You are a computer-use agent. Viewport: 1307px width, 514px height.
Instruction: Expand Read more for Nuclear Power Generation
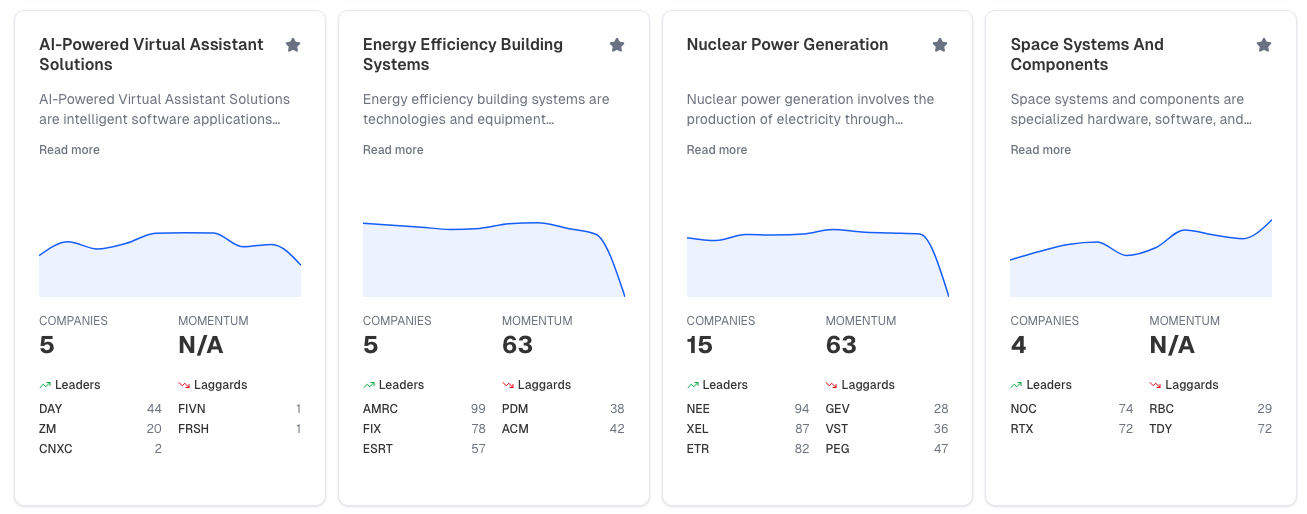716,150
